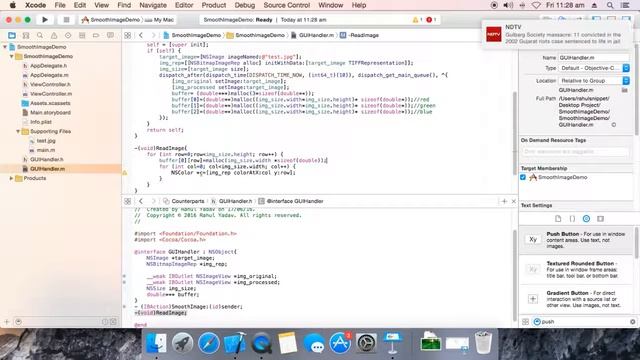
Task: Open related items menu in top editor
Action: click(x=128, y=36)
